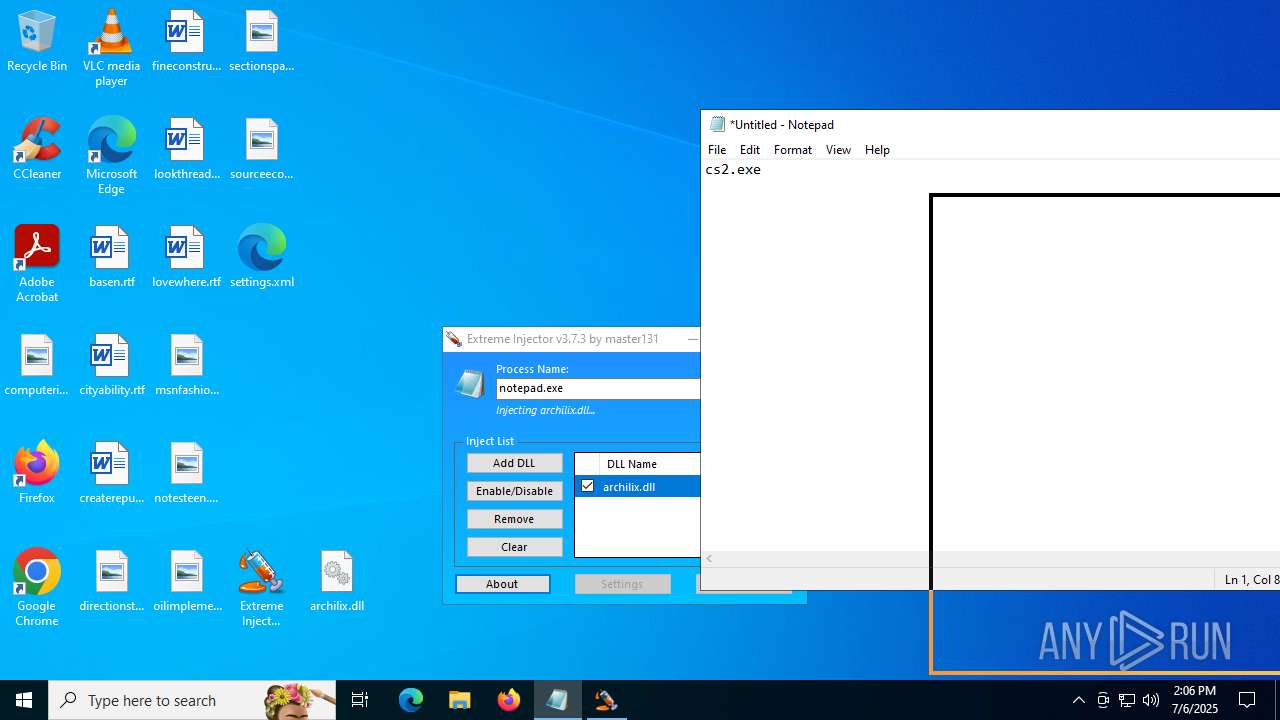Open CCleaner desktop shortcut
Screen dimensions: 1280x720
click(37, 150)
